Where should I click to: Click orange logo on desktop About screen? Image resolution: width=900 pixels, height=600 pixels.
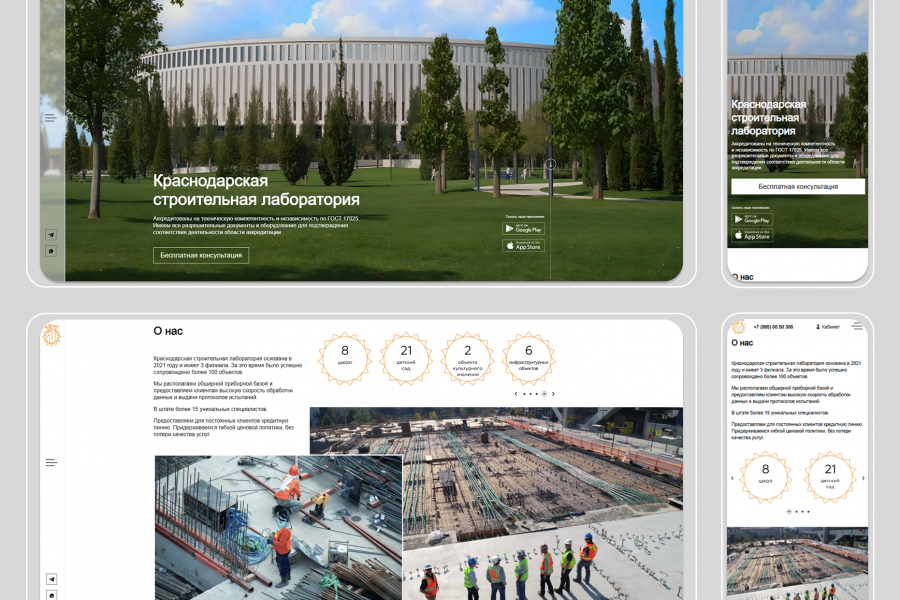coord(52,335)
